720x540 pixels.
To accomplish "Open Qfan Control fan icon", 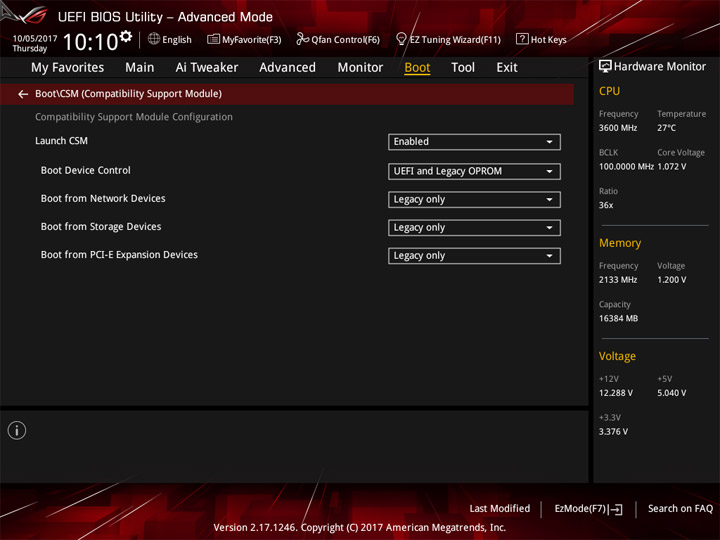I will tap(302, 39).
